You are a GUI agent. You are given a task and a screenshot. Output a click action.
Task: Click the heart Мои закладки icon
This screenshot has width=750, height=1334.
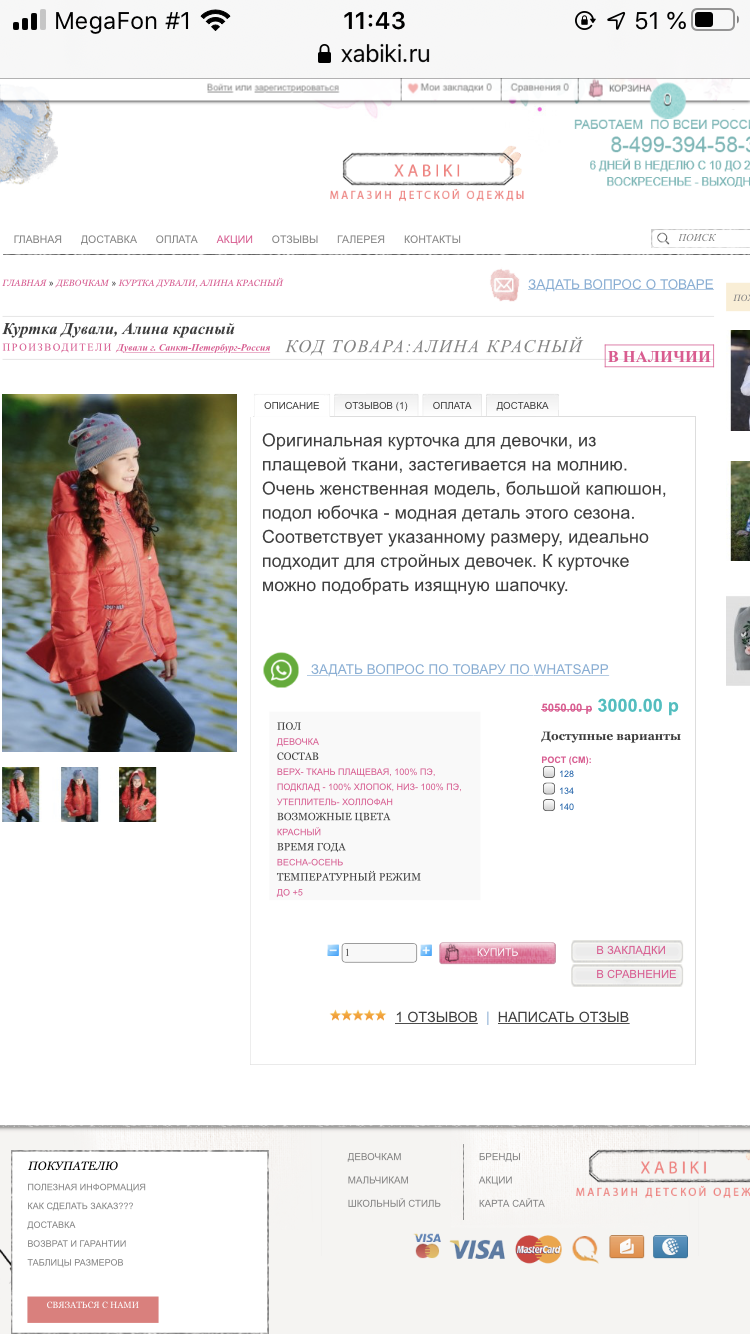point(413,88)
